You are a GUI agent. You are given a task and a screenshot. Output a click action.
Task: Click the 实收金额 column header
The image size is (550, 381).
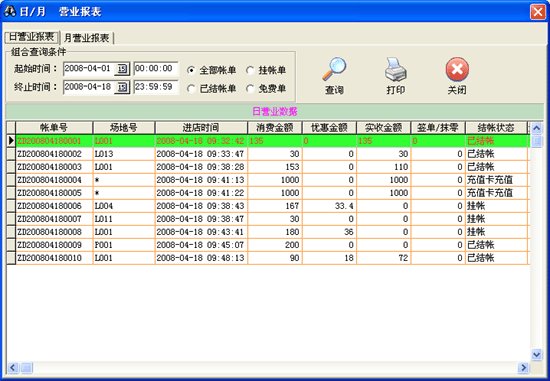(x=384, y=128)
